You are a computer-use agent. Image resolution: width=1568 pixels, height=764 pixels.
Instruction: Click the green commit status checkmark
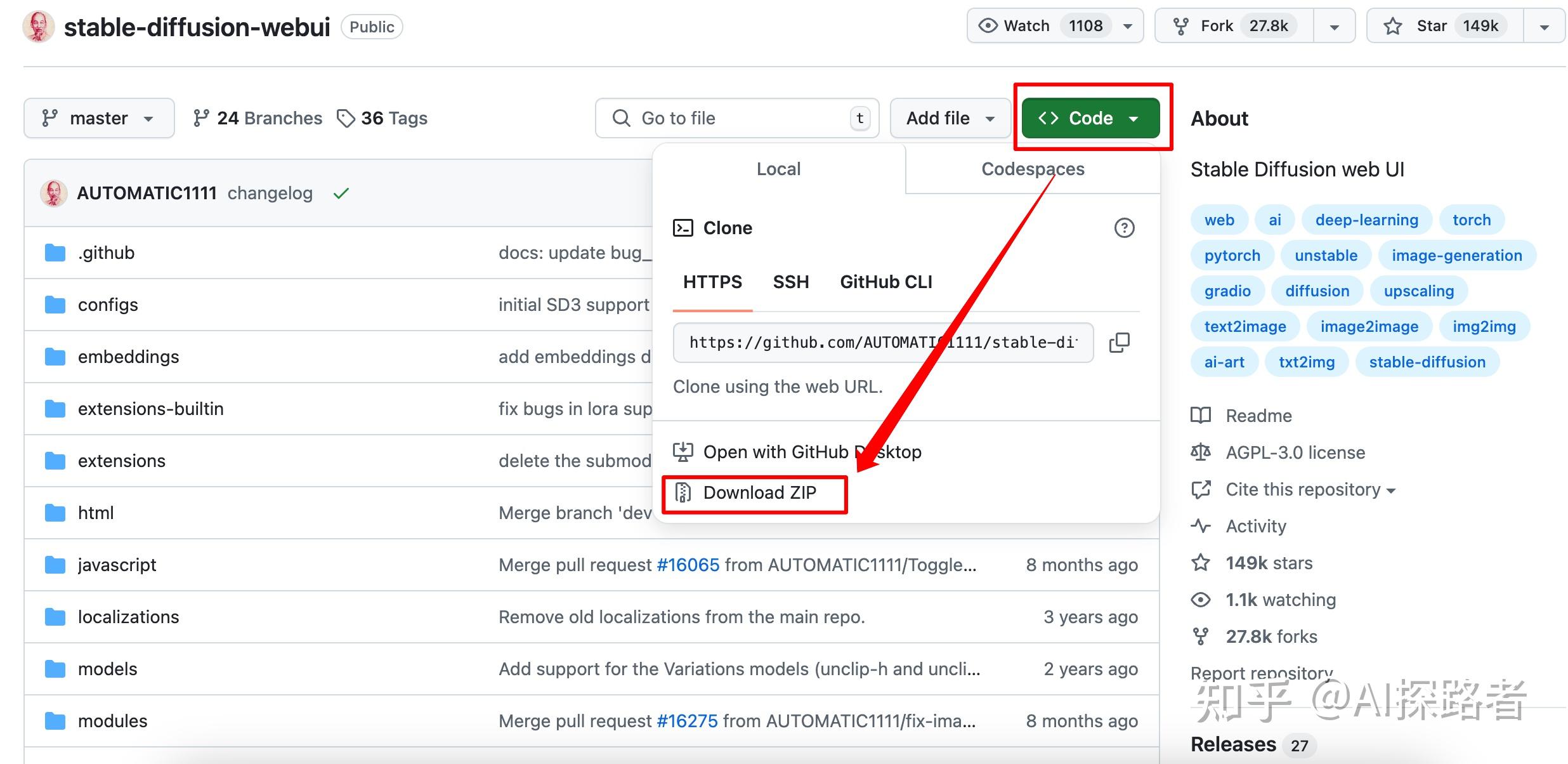341,194
